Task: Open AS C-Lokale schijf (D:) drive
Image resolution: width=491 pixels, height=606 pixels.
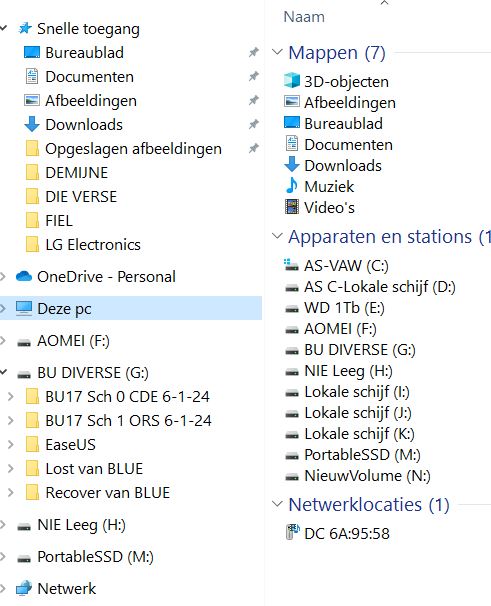Action: (380, 287)
